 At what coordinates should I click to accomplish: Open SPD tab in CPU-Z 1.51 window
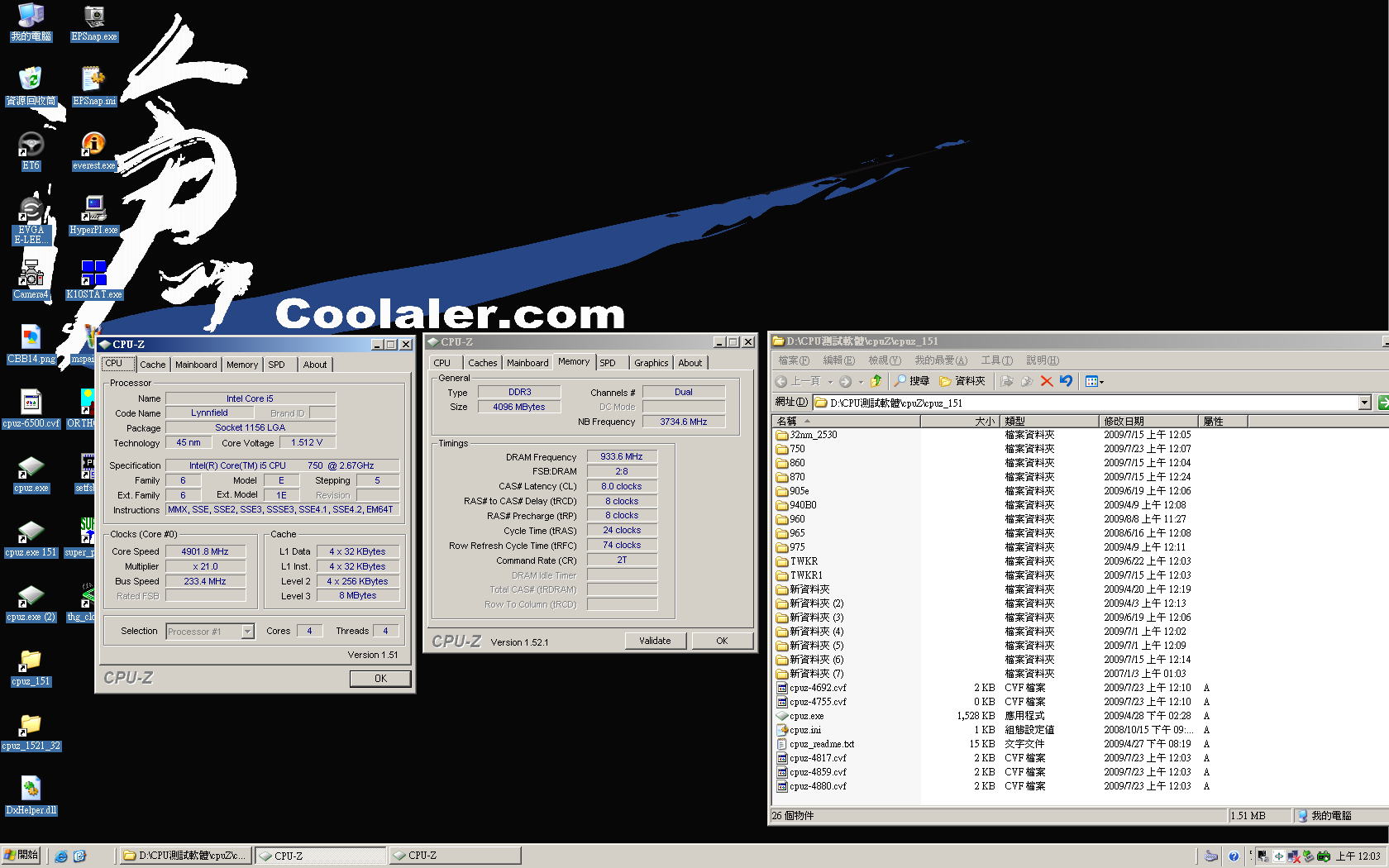point(276,365)
